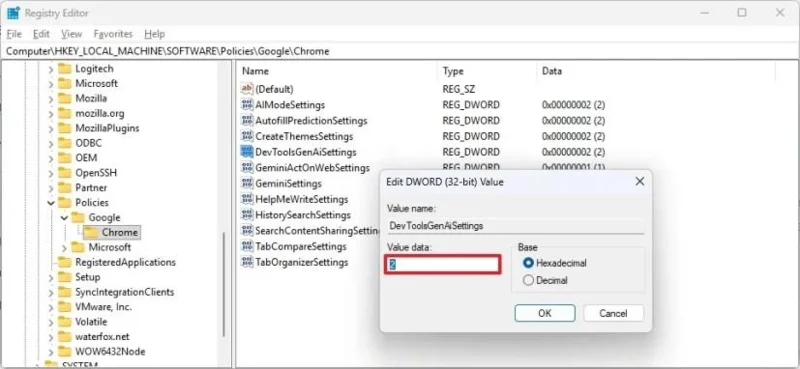Click the Value name field DevToolsGenAiSettings

[x=515, y=225]
